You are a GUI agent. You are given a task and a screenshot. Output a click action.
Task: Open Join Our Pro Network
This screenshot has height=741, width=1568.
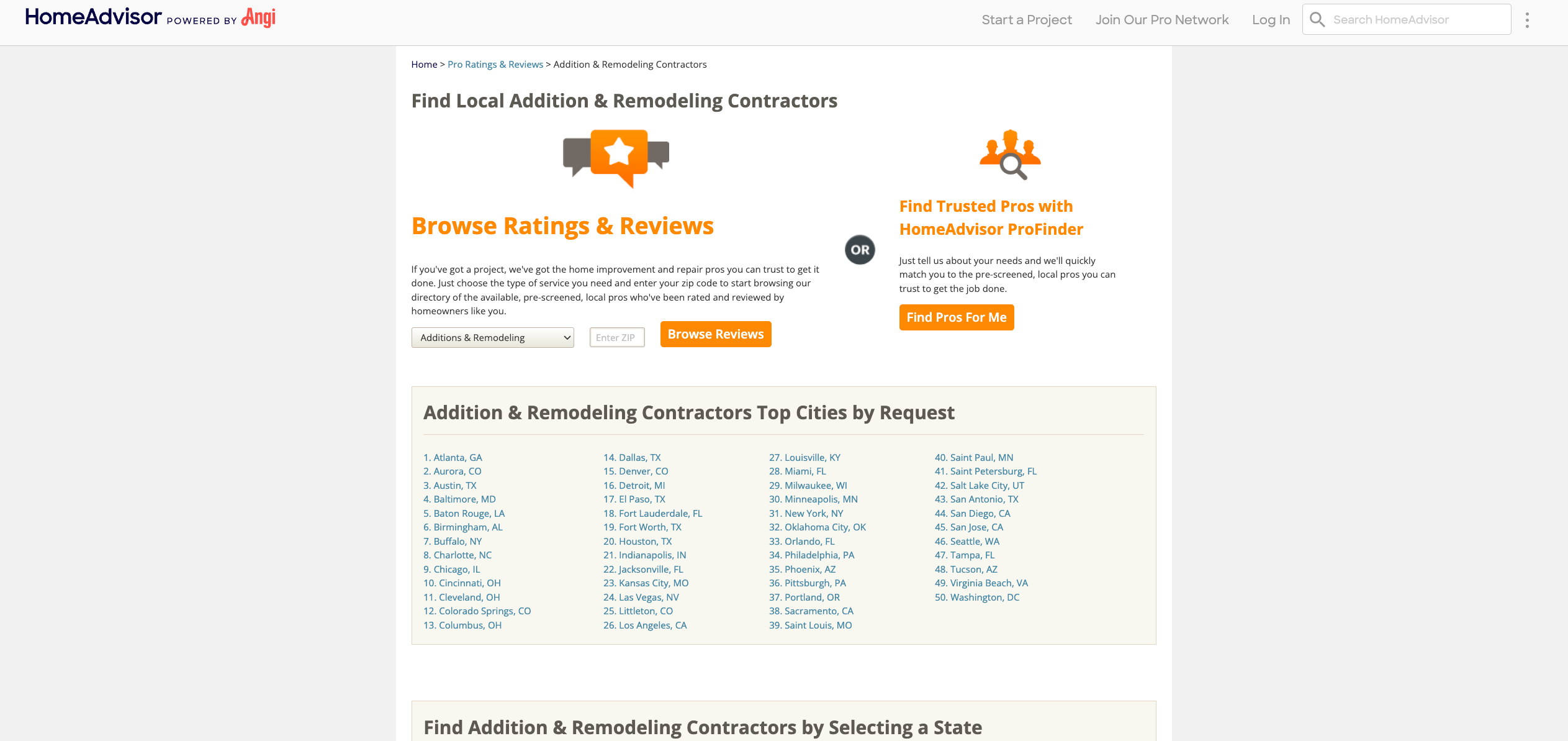pyautogui.click(x=1161, y=20)
